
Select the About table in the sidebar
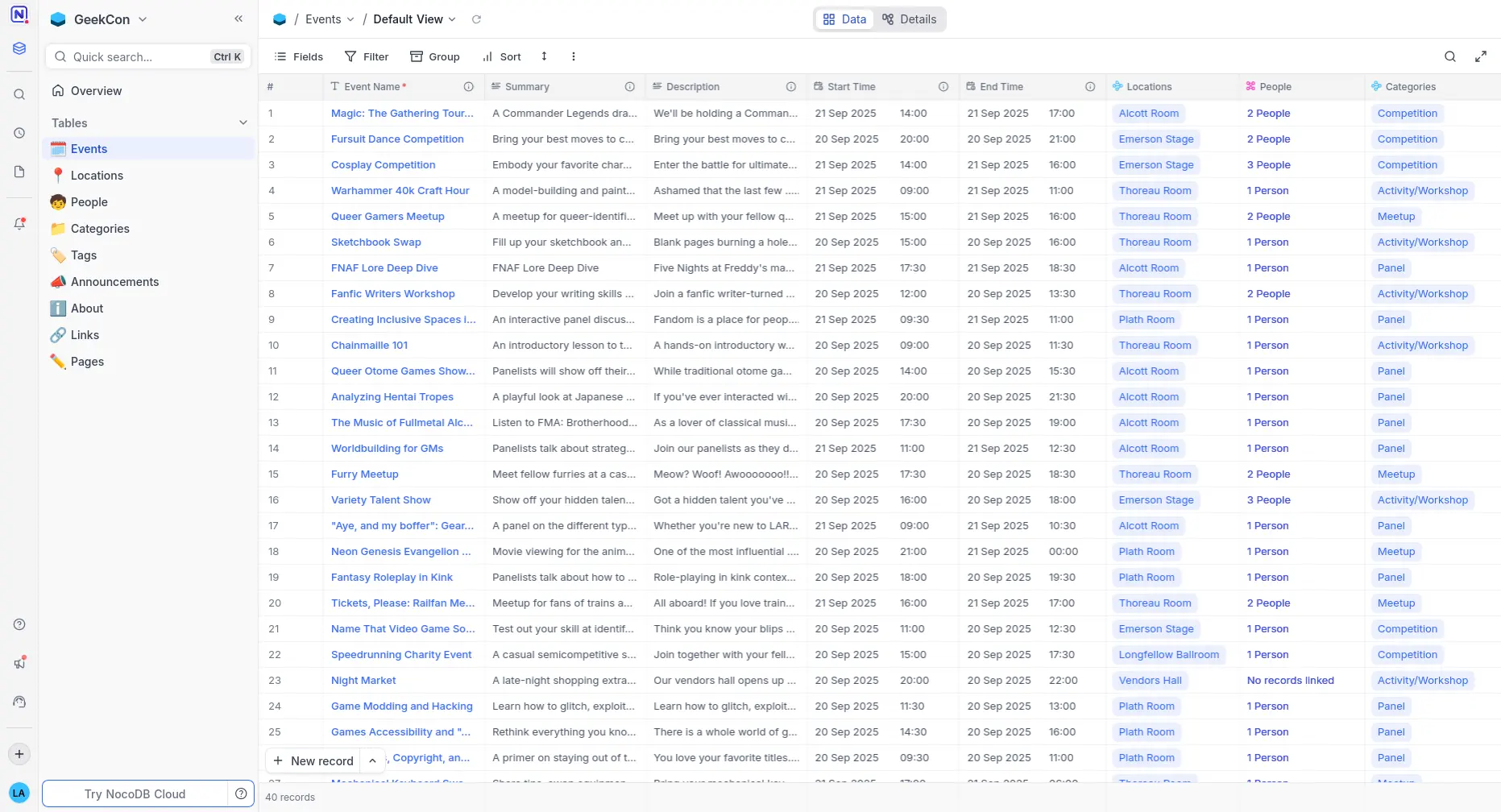[148, 309]
